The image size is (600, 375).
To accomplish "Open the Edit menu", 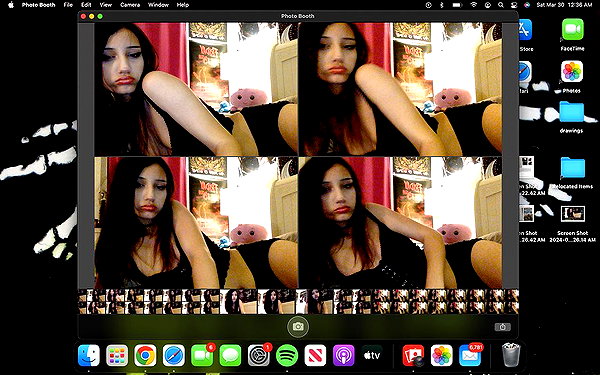I will pos(86,5).
